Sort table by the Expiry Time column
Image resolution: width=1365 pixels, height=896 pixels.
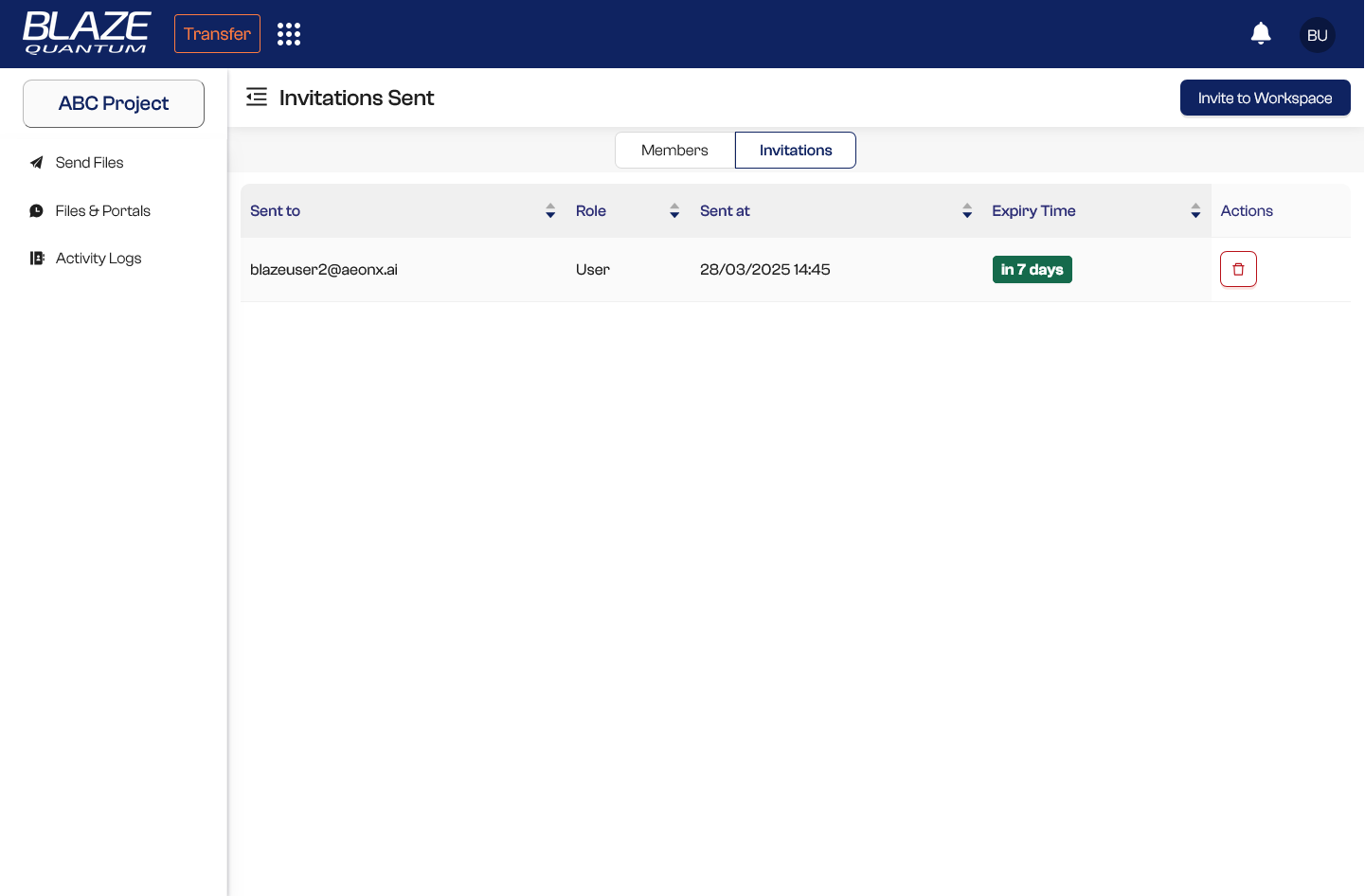pyautogui.click(x=1195, y=211)
